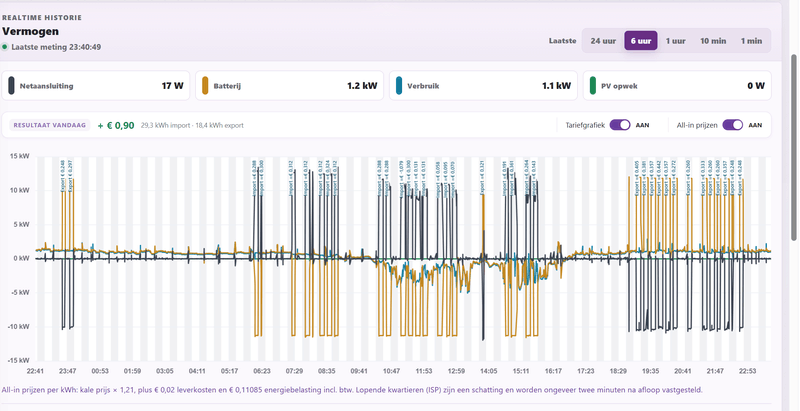Select the 6 uur time range
The image size is (800, 411).
pyautogui.click(x=641, y=41)
